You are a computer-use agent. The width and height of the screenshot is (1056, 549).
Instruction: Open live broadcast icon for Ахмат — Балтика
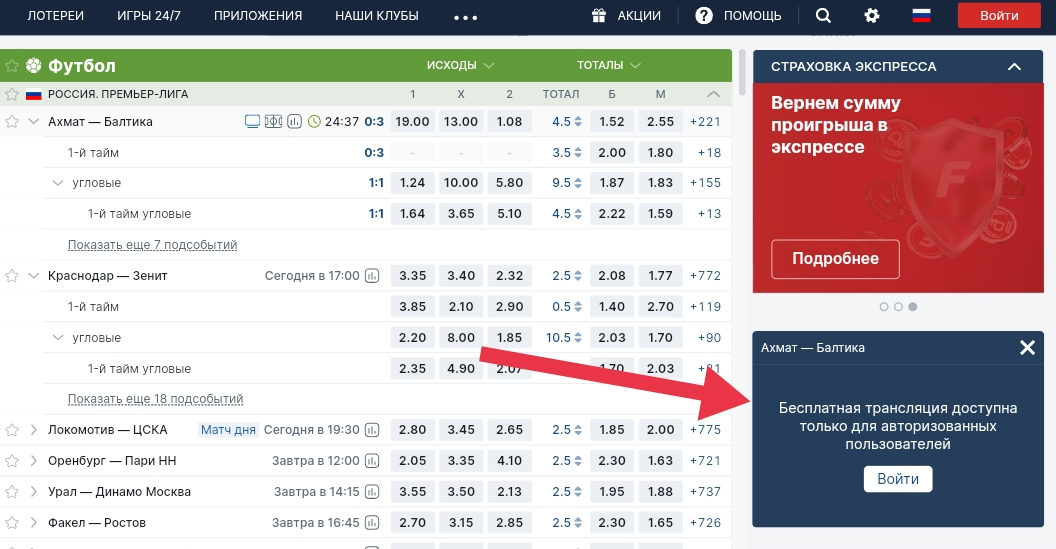(x=252, y=122)
